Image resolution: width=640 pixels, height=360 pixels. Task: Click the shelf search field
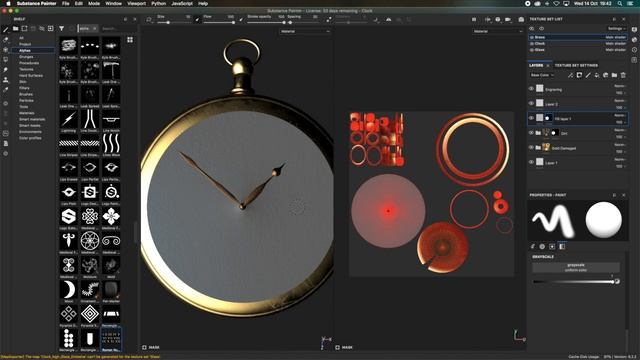coord(118,29)
